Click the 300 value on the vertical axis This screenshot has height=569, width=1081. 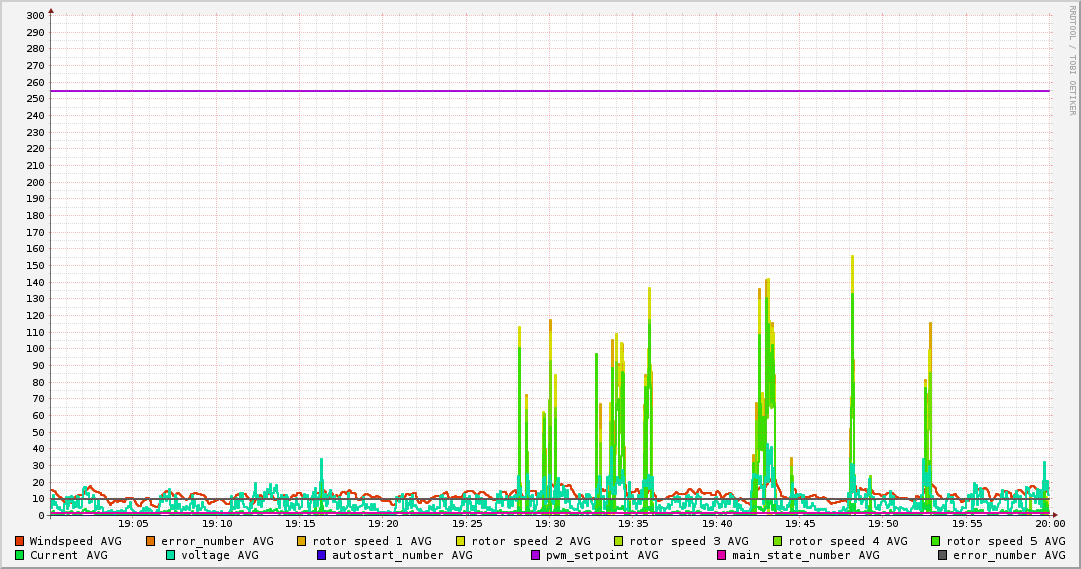pyautogui.click(x=34, y=16)
